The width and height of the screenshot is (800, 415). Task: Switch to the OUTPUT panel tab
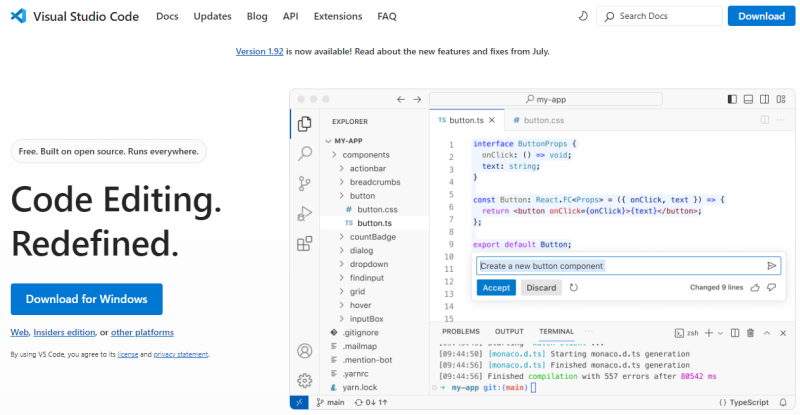point(509,332)
